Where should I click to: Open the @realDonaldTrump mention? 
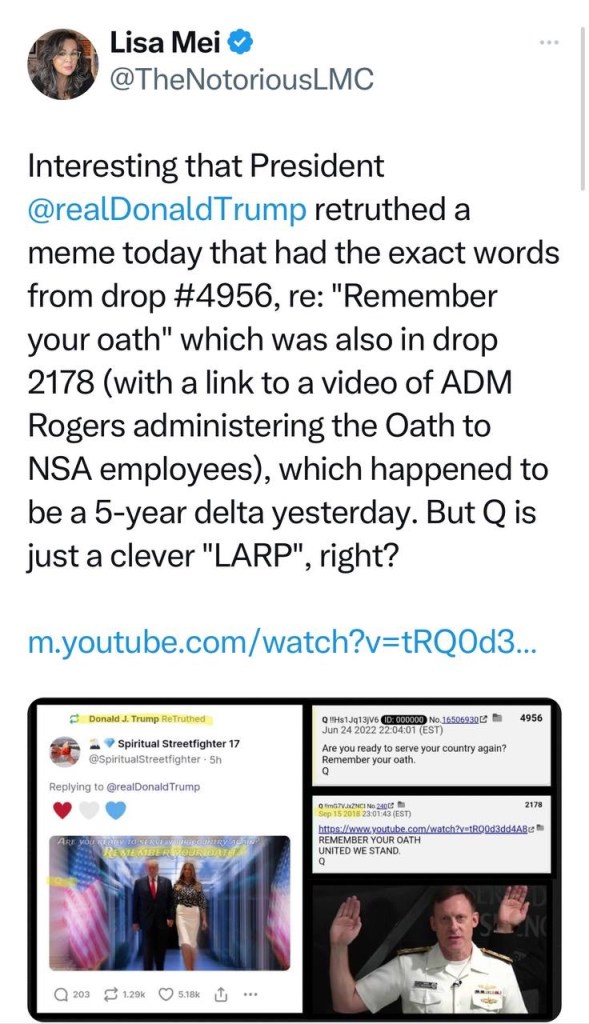167,209
